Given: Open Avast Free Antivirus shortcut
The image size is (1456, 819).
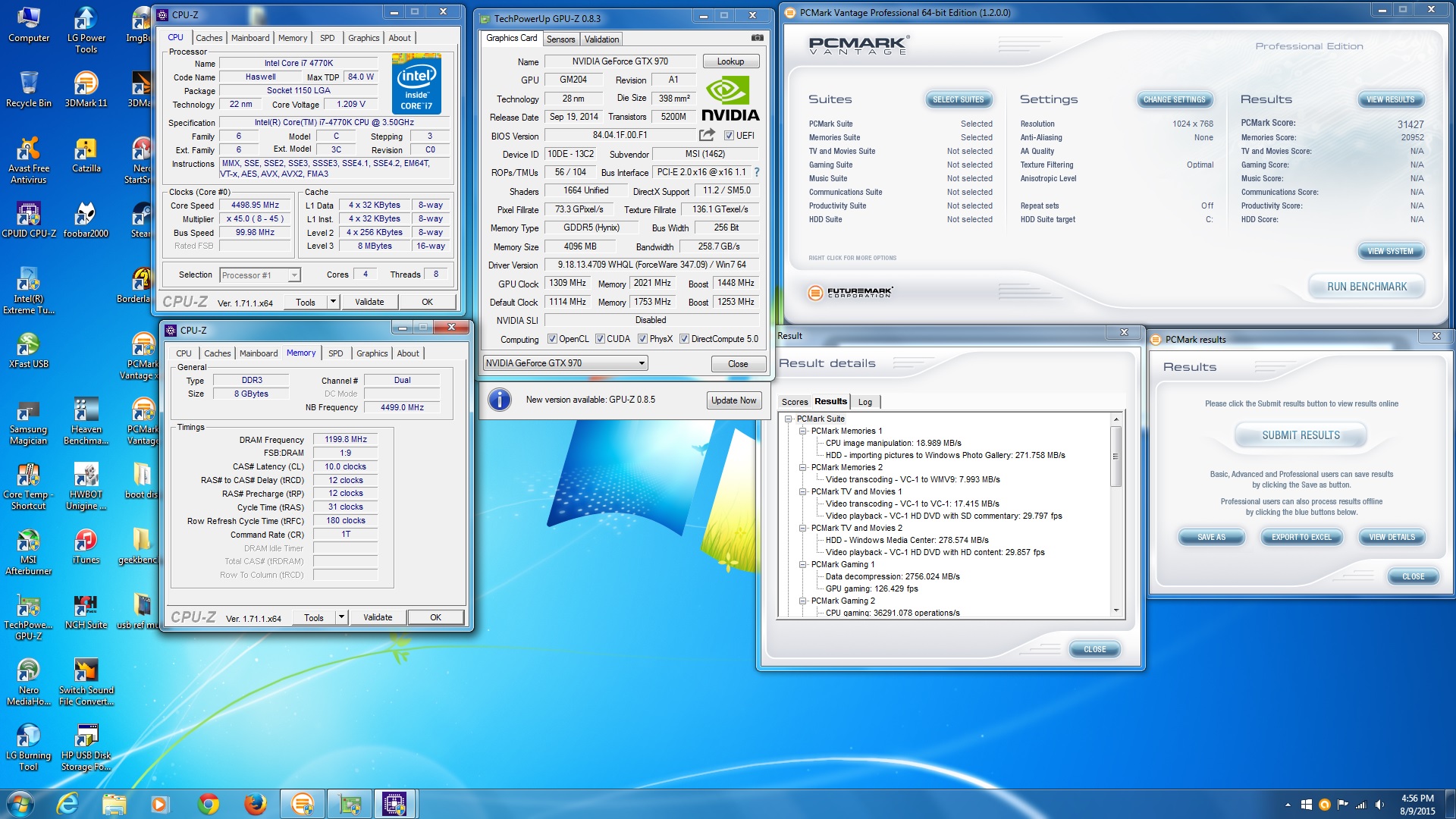Looking at the screenshot, I should [29, 161].
